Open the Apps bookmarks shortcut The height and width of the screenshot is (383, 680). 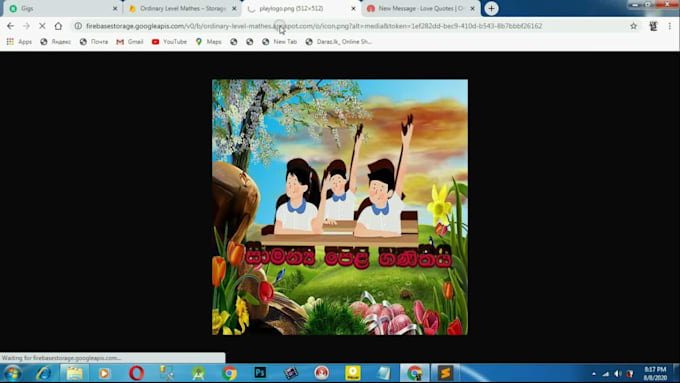click(x=19, y=42)
